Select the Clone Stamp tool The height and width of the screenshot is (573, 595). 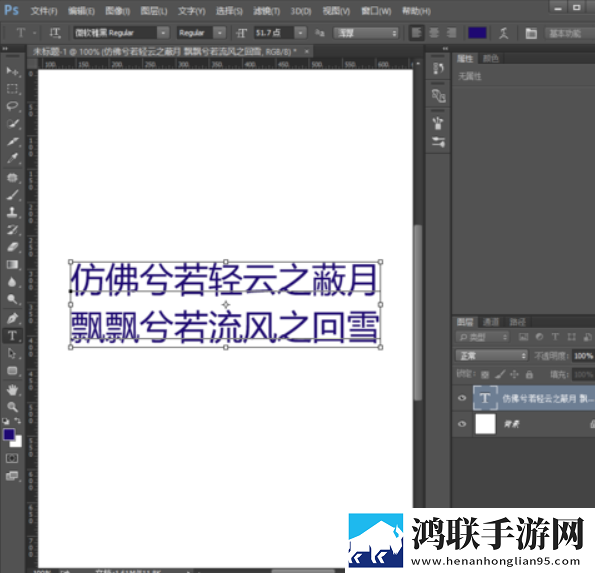pos(12,213)
